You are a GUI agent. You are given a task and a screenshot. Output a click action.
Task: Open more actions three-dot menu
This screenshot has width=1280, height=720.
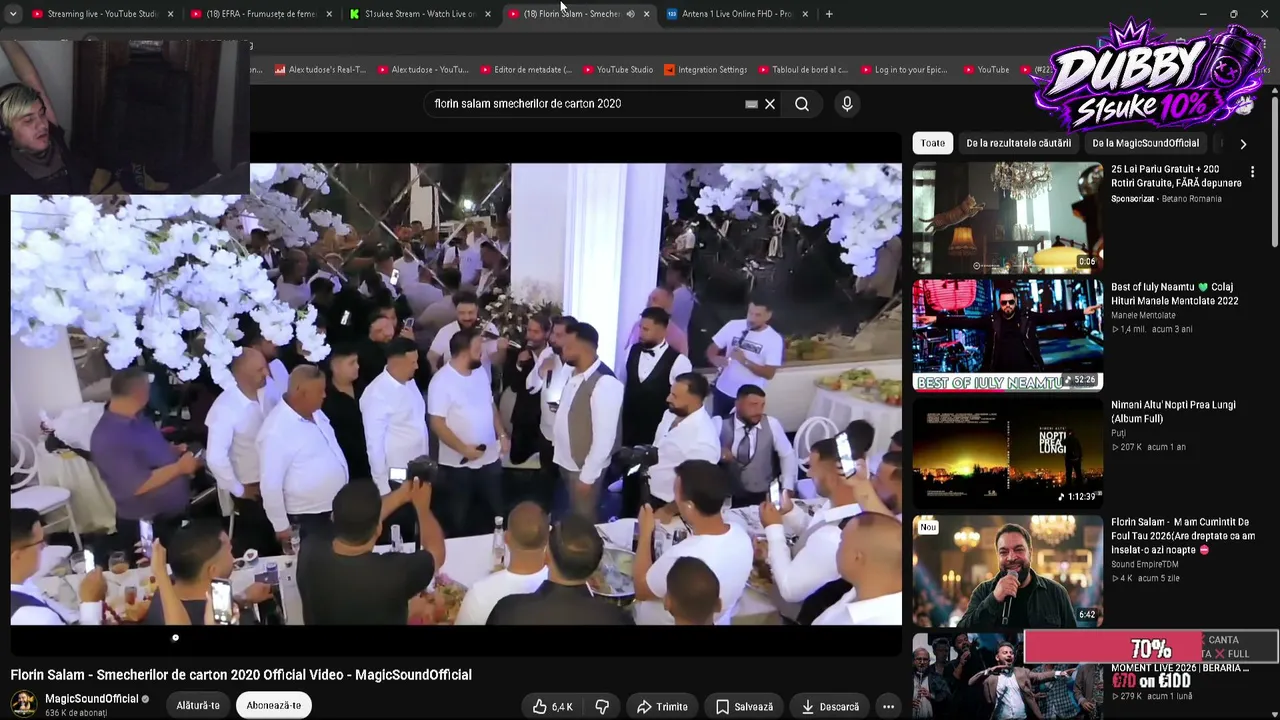888,707
